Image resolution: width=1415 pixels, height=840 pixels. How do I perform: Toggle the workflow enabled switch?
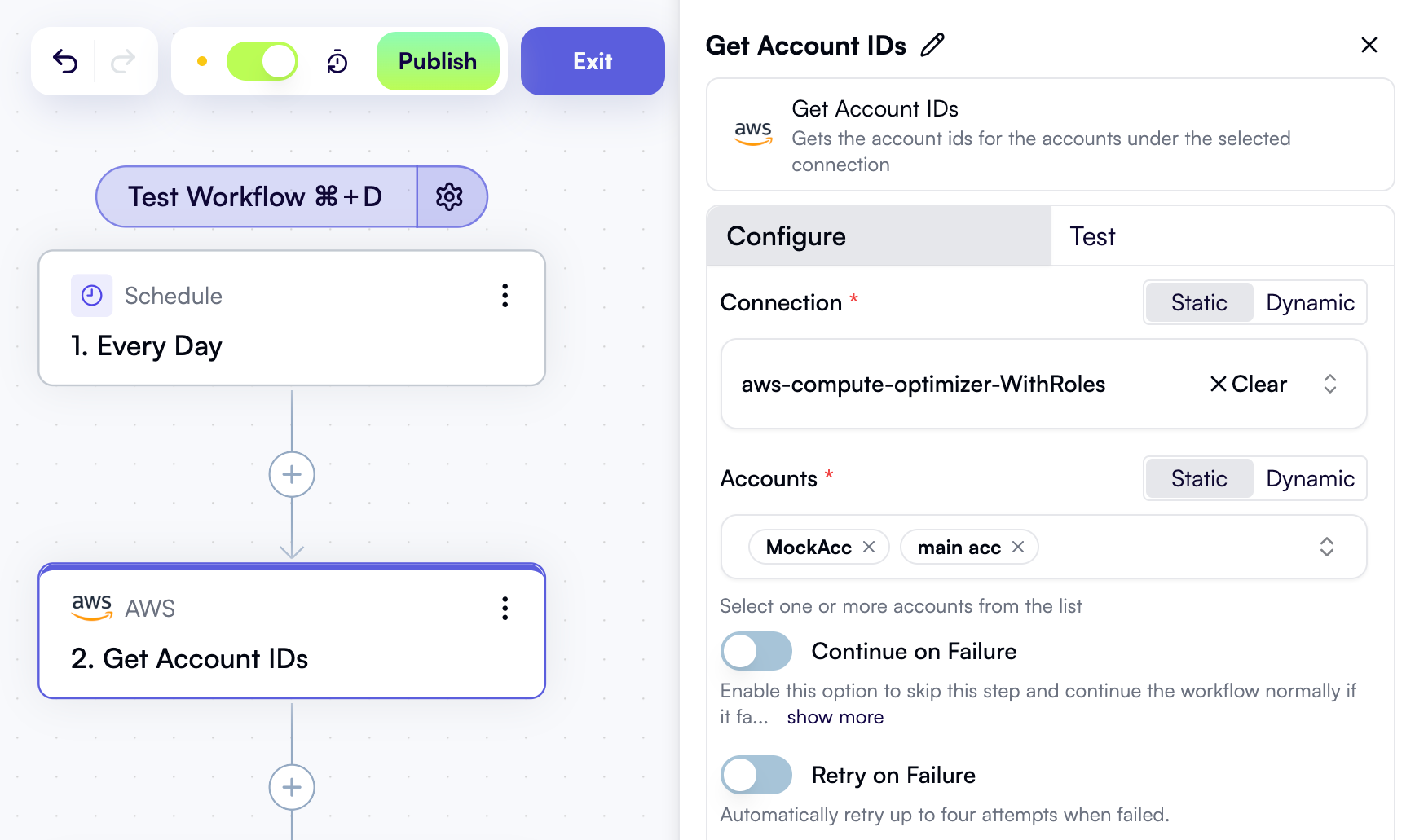click(262, 61)
